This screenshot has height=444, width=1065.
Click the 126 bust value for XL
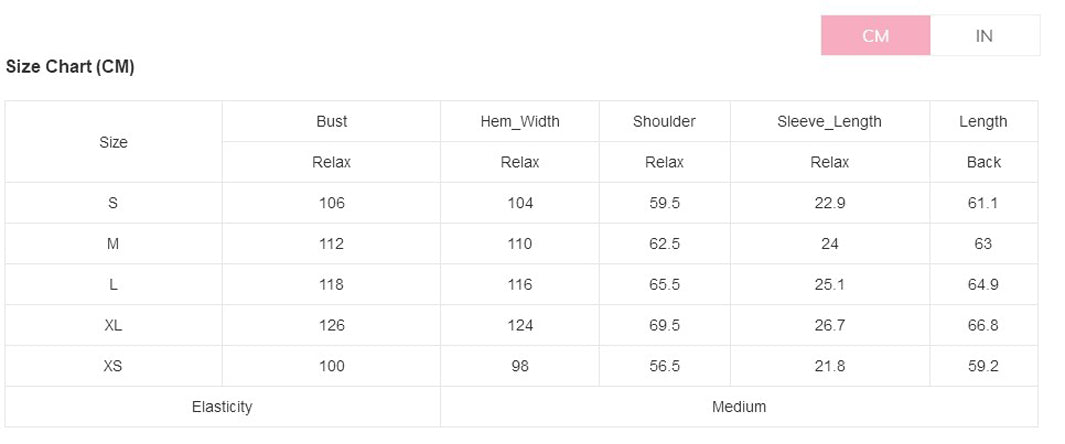tap(331, 326)
